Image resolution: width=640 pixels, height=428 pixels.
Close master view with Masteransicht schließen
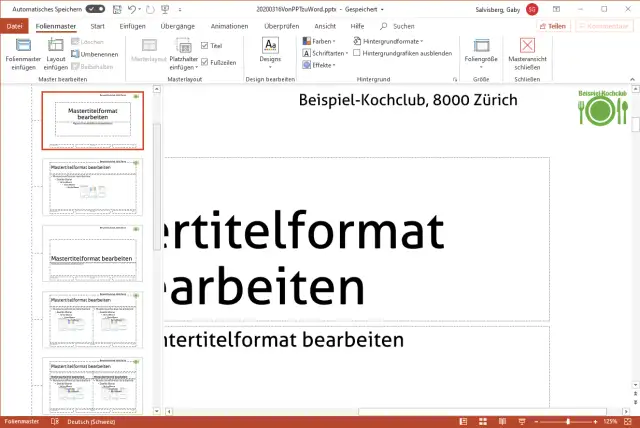point(527,46)
